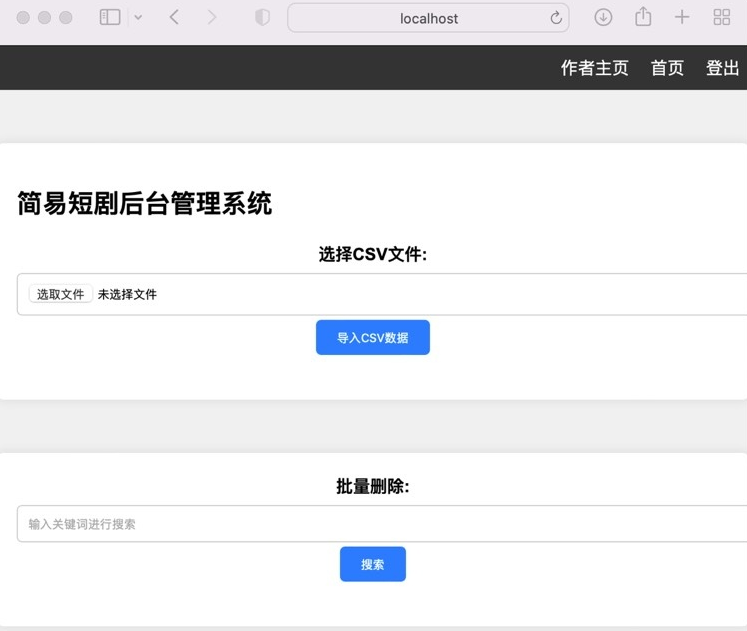Show the tab overview grid
Image resolution: width=747 pixels, height=631 pixels.
click(721, 17)
